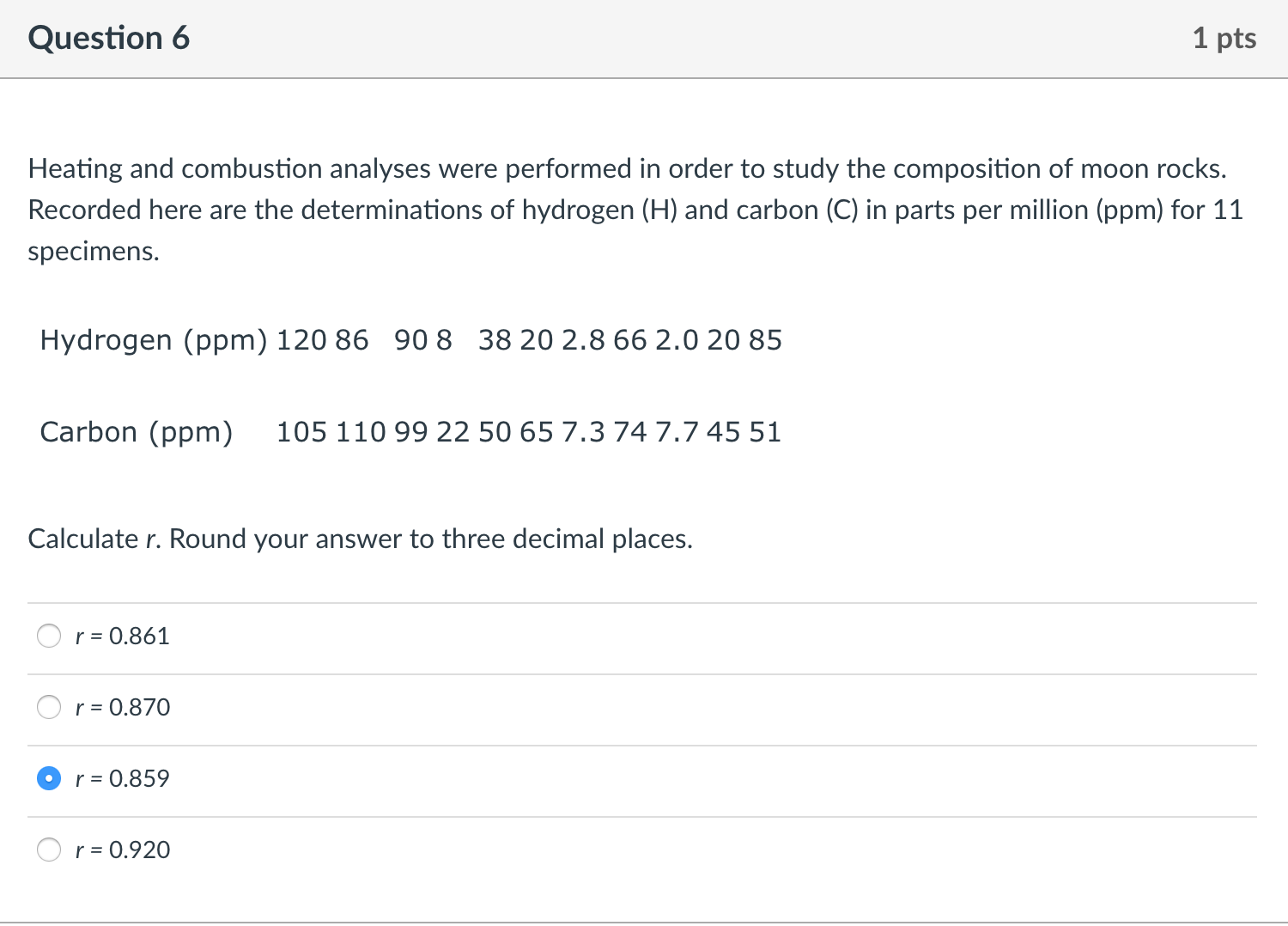This screenshot has width=1288, height=926.
Task: Choose the r = 0.870 radio option
Action: [x=49, y=707]
